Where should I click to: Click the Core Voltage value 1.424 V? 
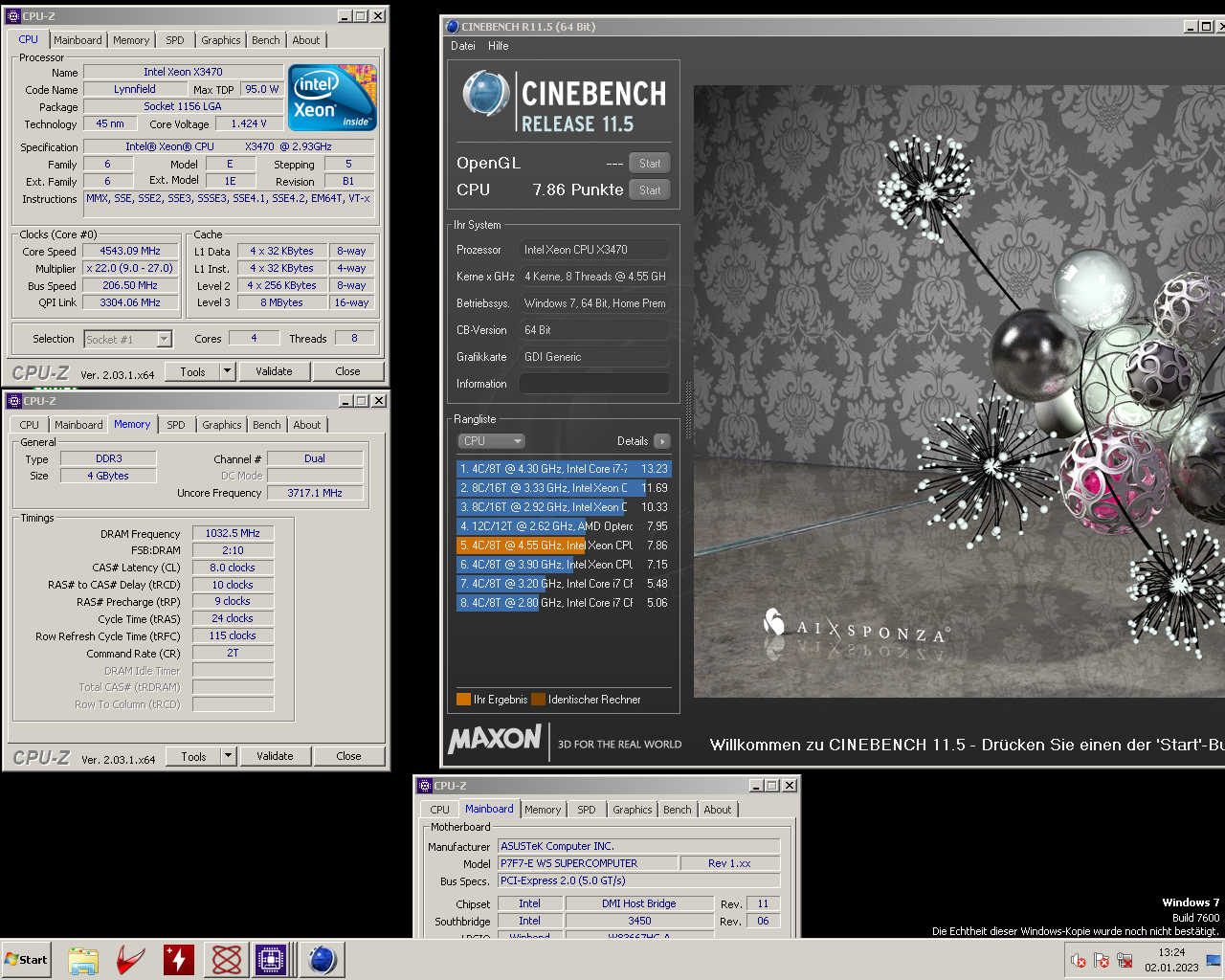click(x=250, y=123)
